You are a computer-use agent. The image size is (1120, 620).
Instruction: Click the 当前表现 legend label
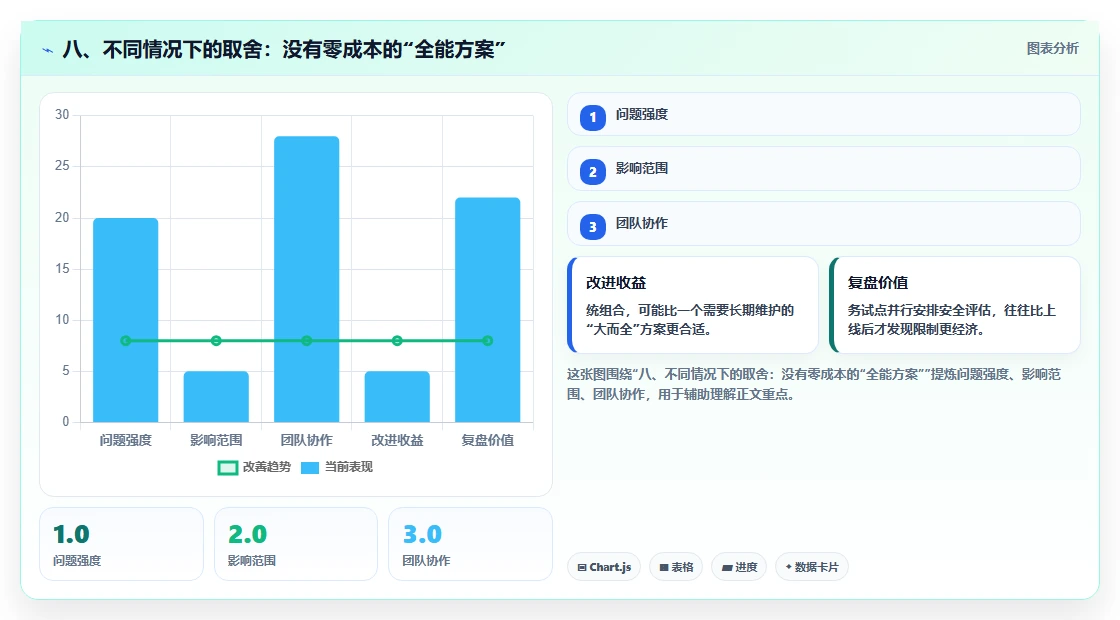coord(349,467)
